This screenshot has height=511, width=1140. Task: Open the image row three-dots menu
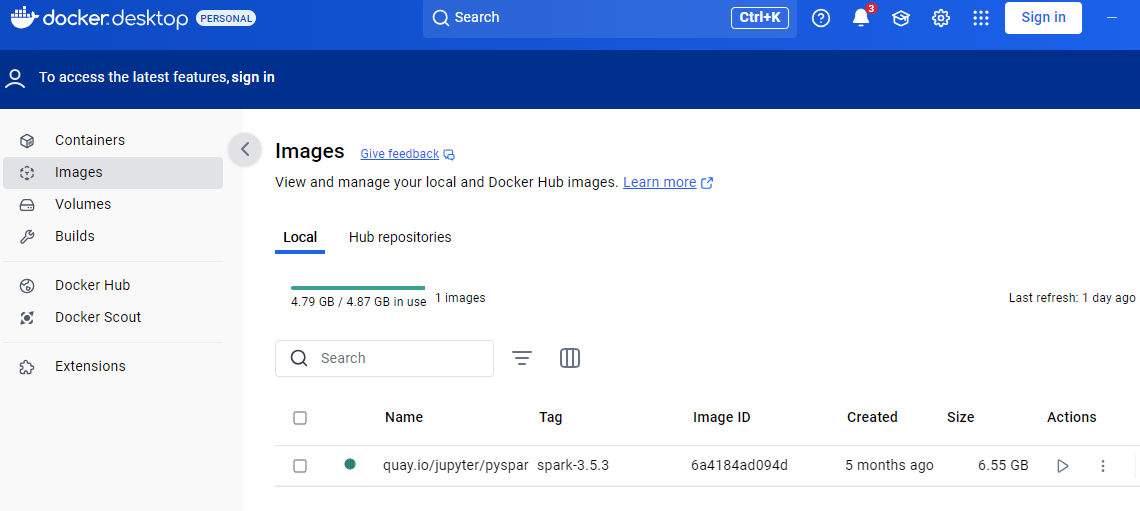click(x=1103, y=466)
